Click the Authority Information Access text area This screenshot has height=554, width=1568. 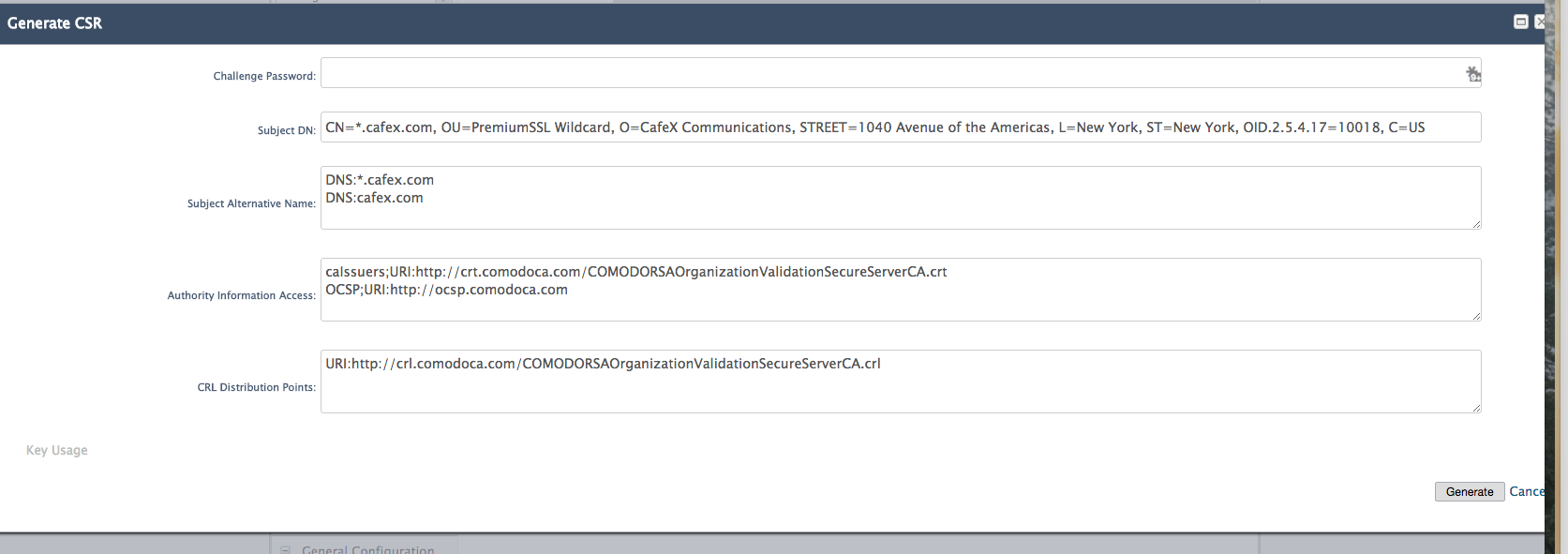(901, 290)
